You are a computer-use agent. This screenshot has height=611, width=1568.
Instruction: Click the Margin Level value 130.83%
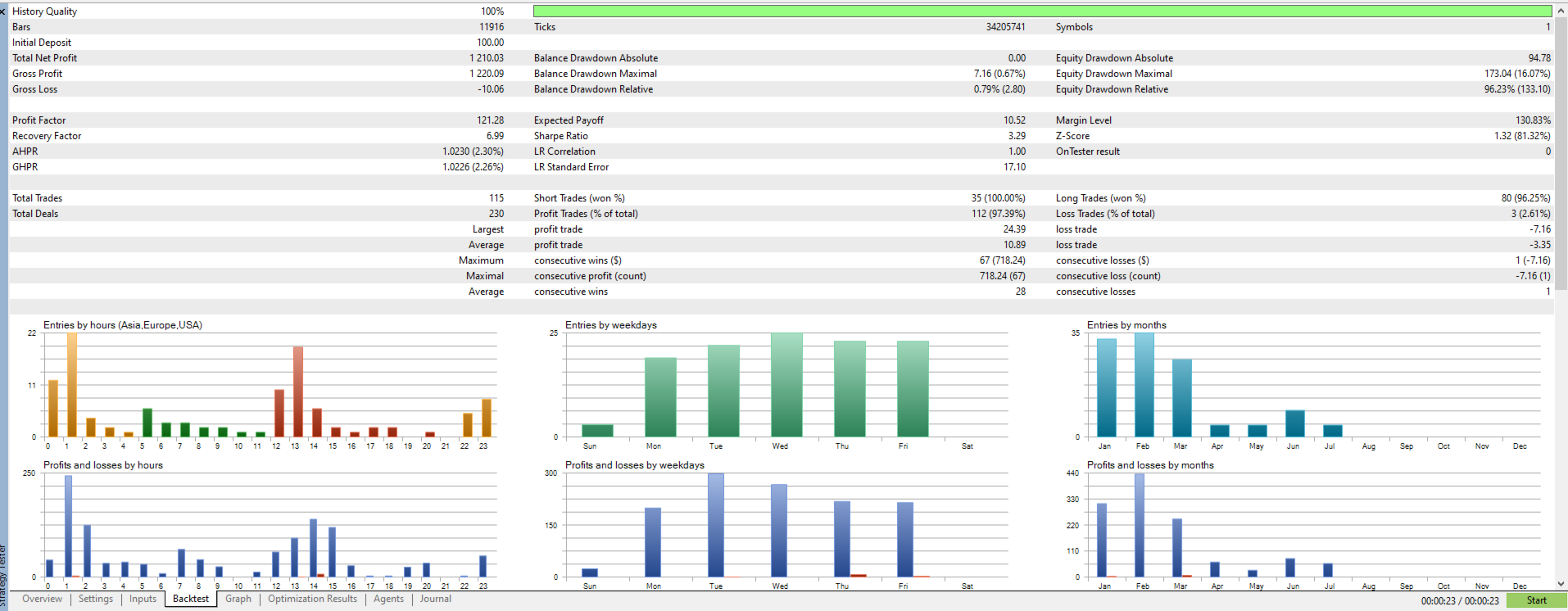point(1533,120)
